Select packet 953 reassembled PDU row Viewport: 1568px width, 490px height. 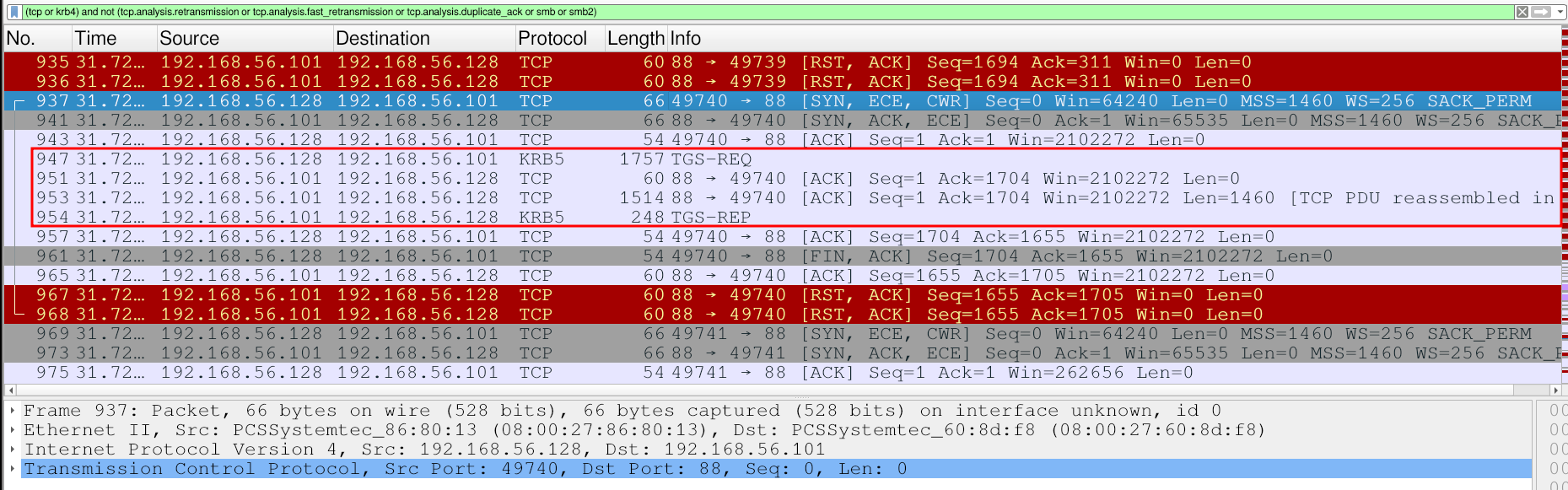pos(782,198)
